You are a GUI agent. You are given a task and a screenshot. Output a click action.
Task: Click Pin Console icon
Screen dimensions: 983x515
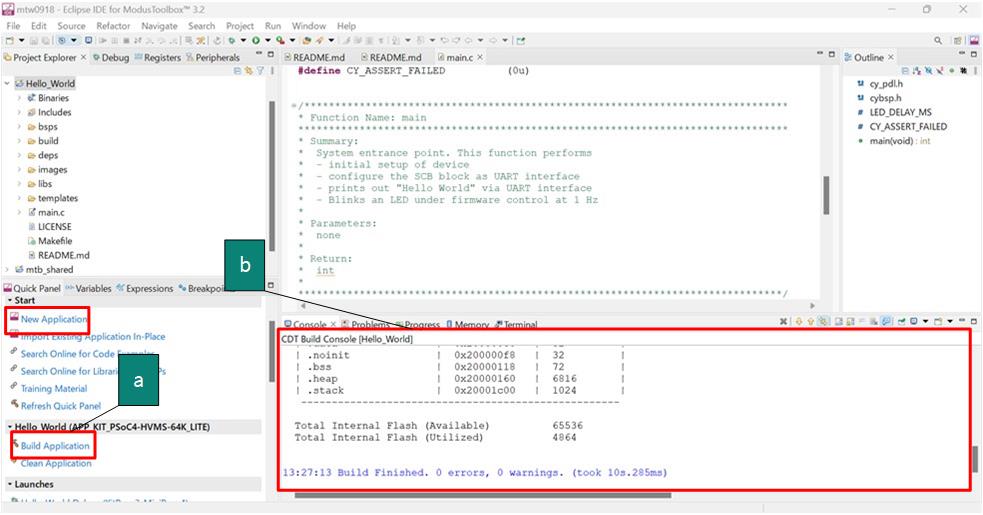(902, 322)
